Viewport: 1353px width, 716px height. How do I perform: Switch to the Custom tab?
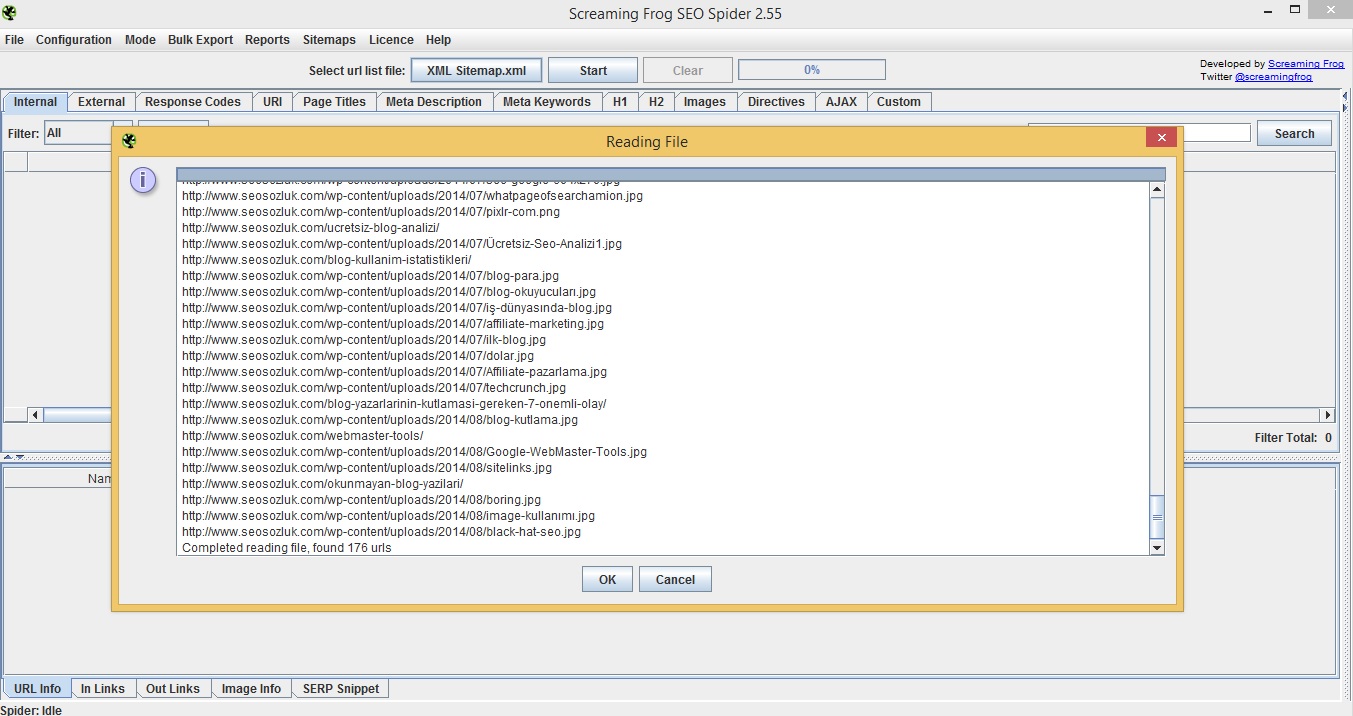(899, 102)
